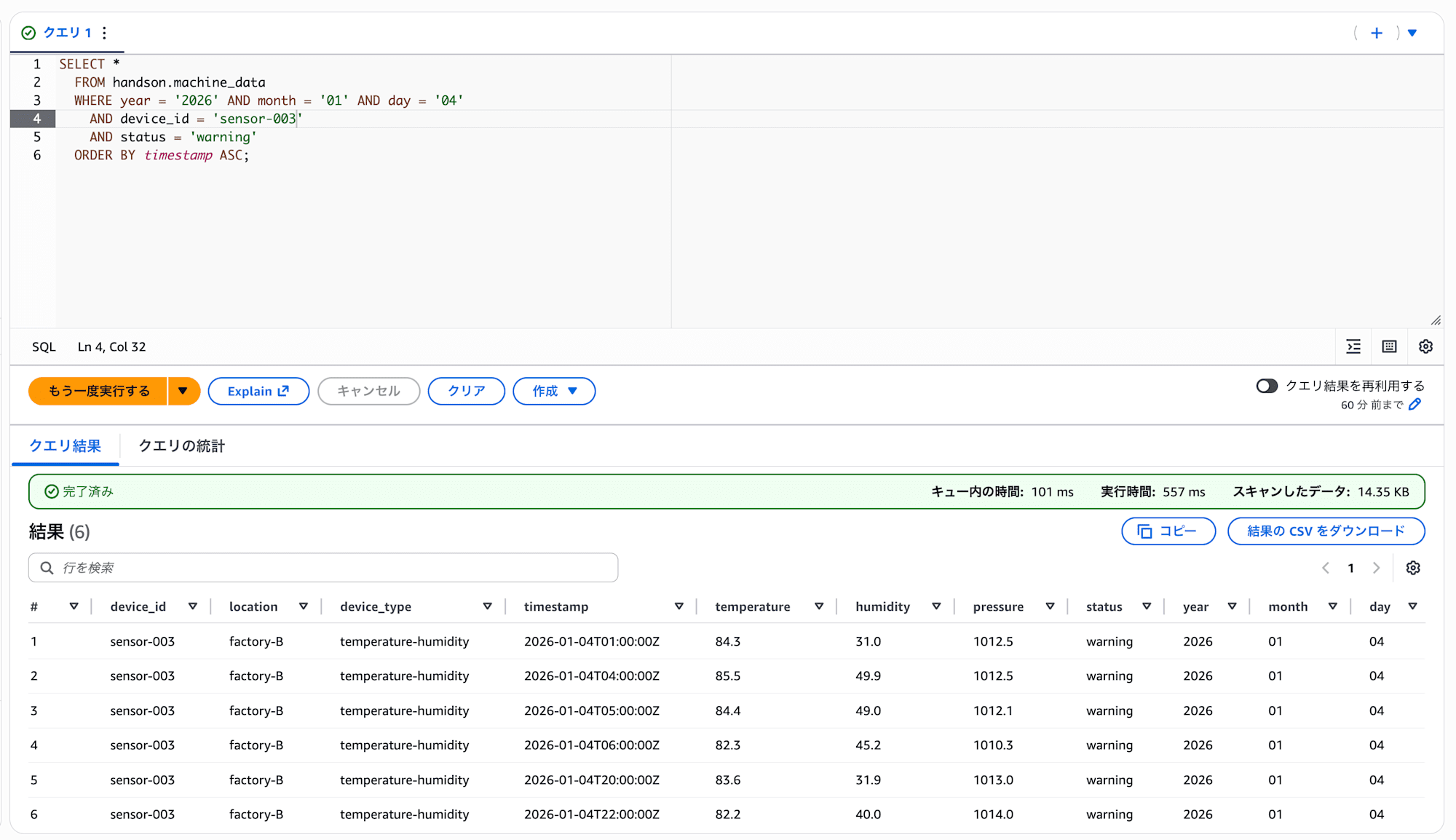Switch to クエリの統計 tab

click(181, 445)
